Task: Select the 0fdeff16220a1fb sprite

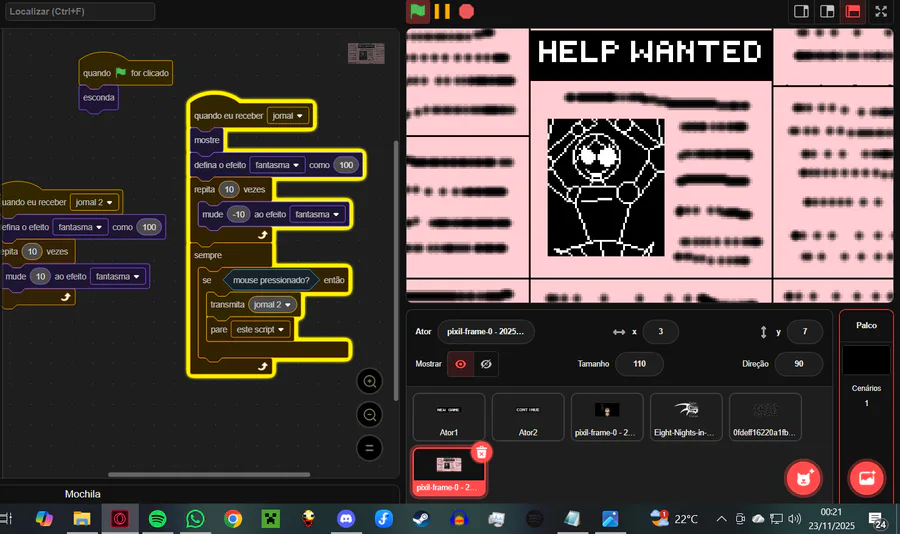Action: pyautogui.click(x=765, y=417)
